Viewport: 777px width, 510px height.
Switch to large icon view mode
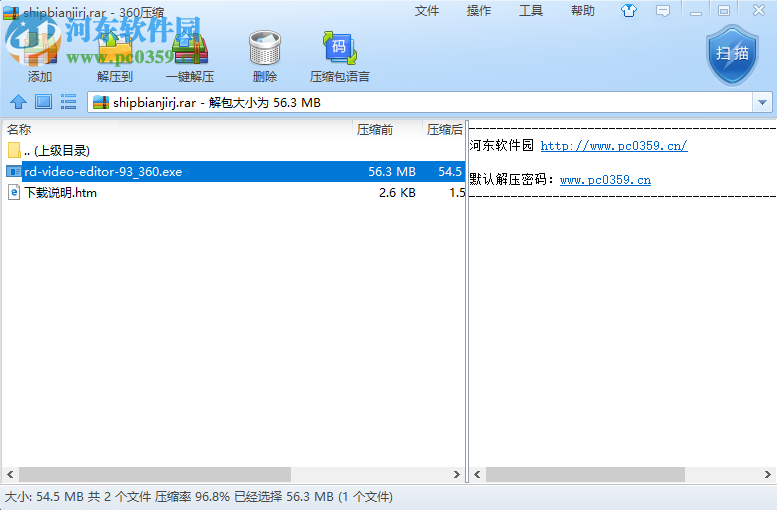click(43, 102)
